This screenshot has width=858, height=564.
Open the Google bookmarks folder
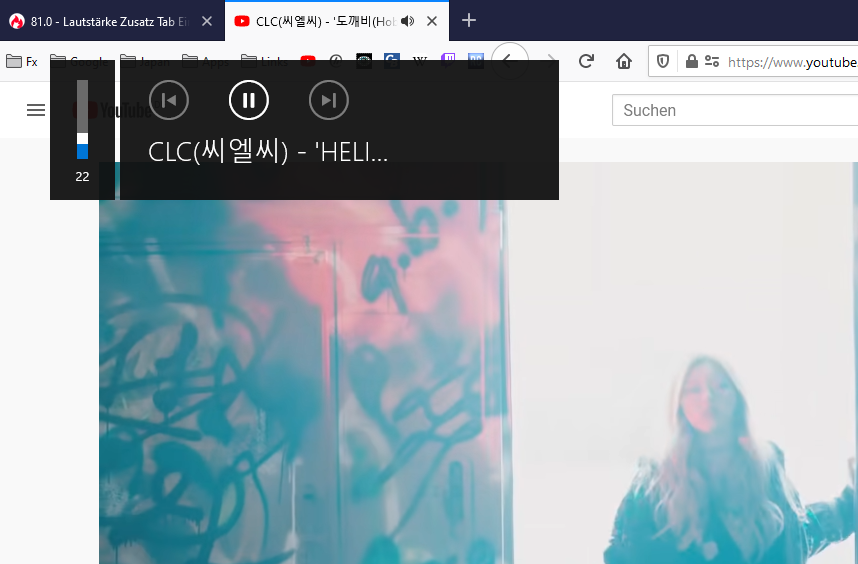click(79, 61)
